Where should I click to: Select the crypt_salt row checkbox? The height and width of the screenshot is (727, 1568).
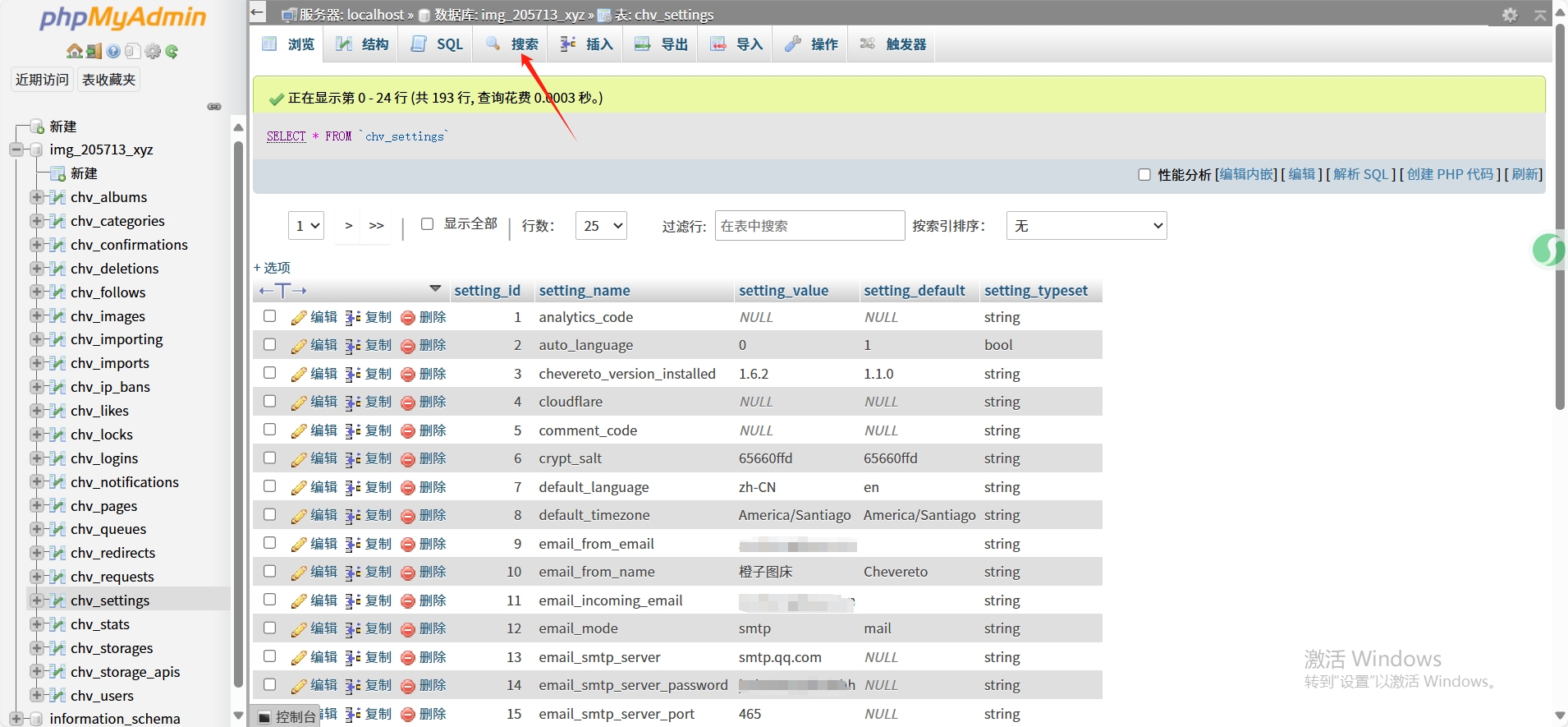tap(269, 458)
